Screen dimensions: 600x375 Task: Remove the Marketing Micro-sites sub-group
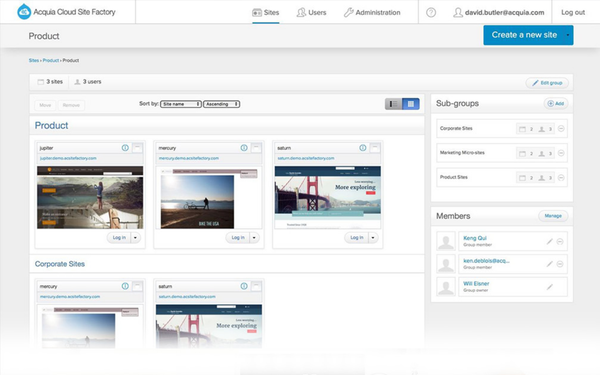(x=561, y=153)
